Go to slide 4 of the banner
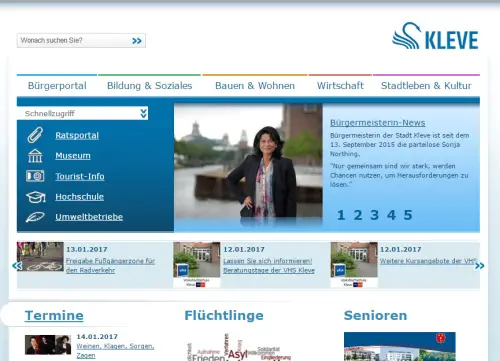The image size is (500, 361). click(x=391, y=215)
